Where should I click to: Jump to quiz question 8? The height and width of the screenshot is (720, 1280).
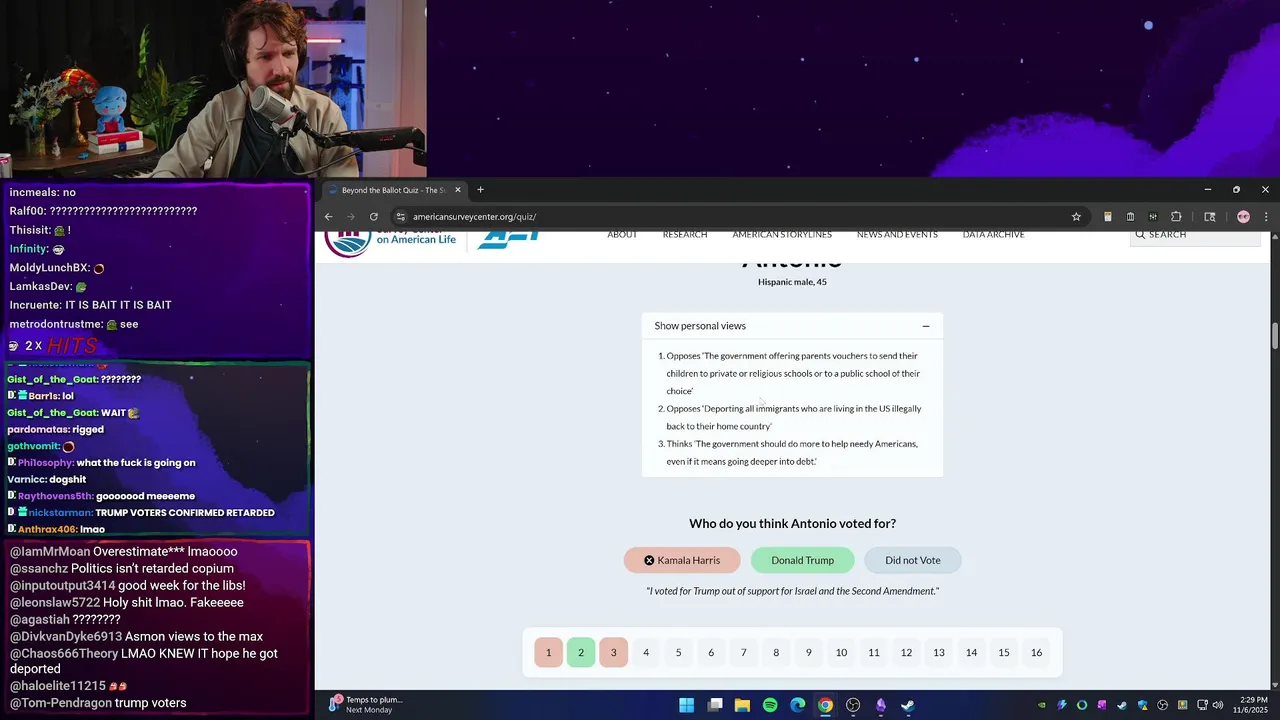pos(776,652)
